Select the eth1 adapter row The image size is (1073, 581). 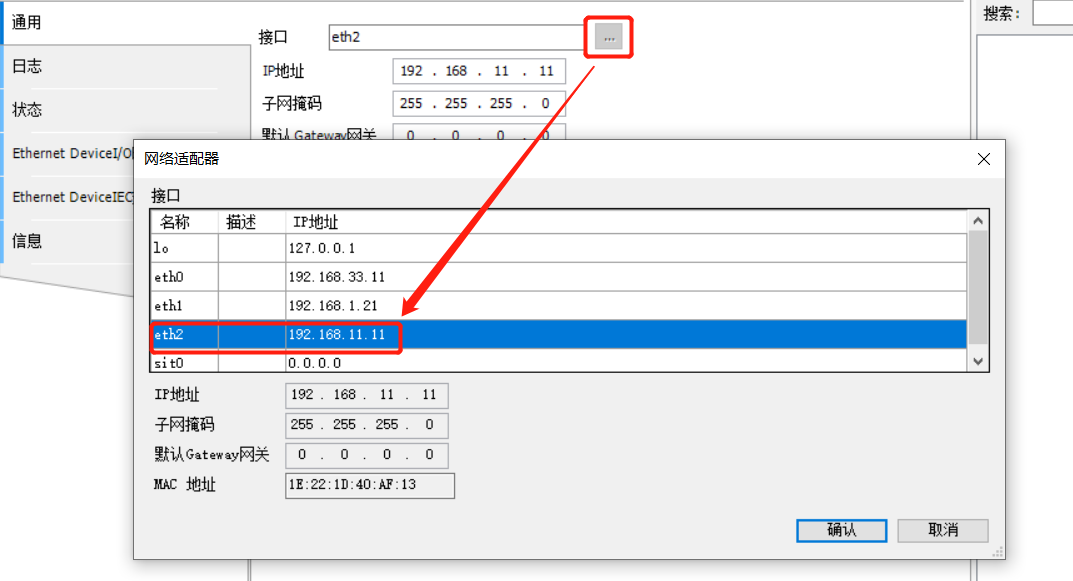point(300,306)
